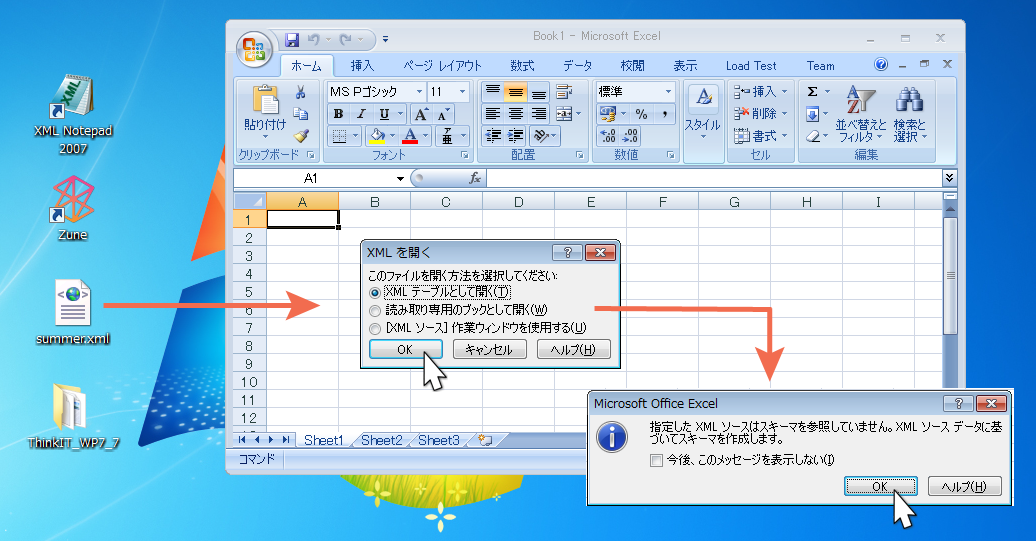This screenshot has height=541, width=1036.
Task: Confirm OK in XML open dialog
Action: click(x=405, y=349)
